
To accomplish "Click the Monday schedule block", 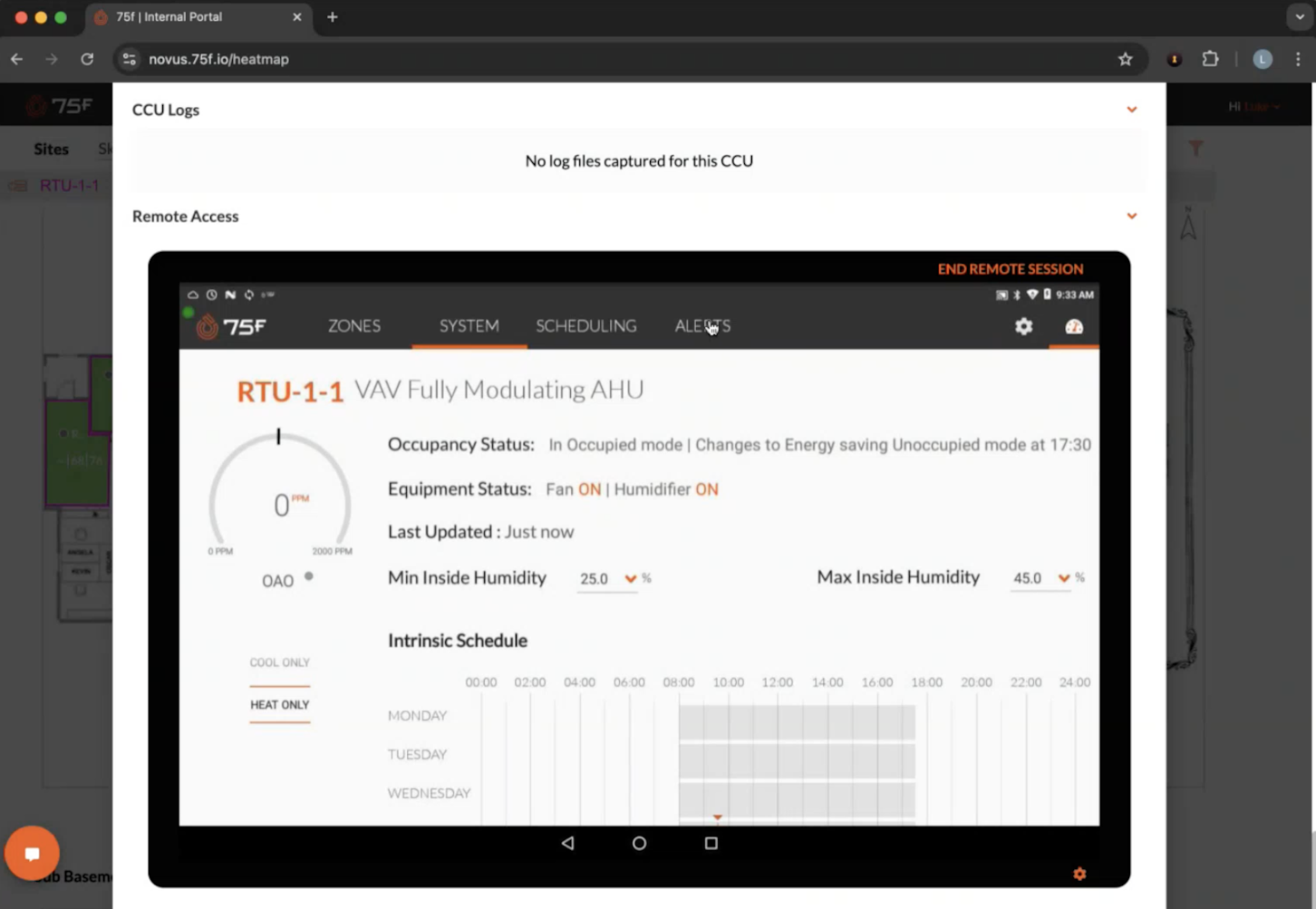I will (x=797, y=721).
